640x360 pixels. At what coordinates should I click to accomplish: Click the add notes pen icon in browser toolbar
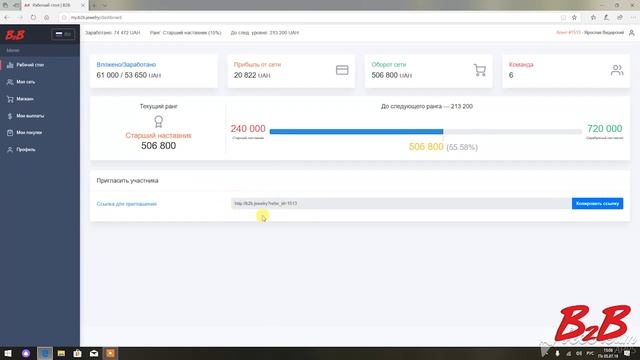[607, 18]
